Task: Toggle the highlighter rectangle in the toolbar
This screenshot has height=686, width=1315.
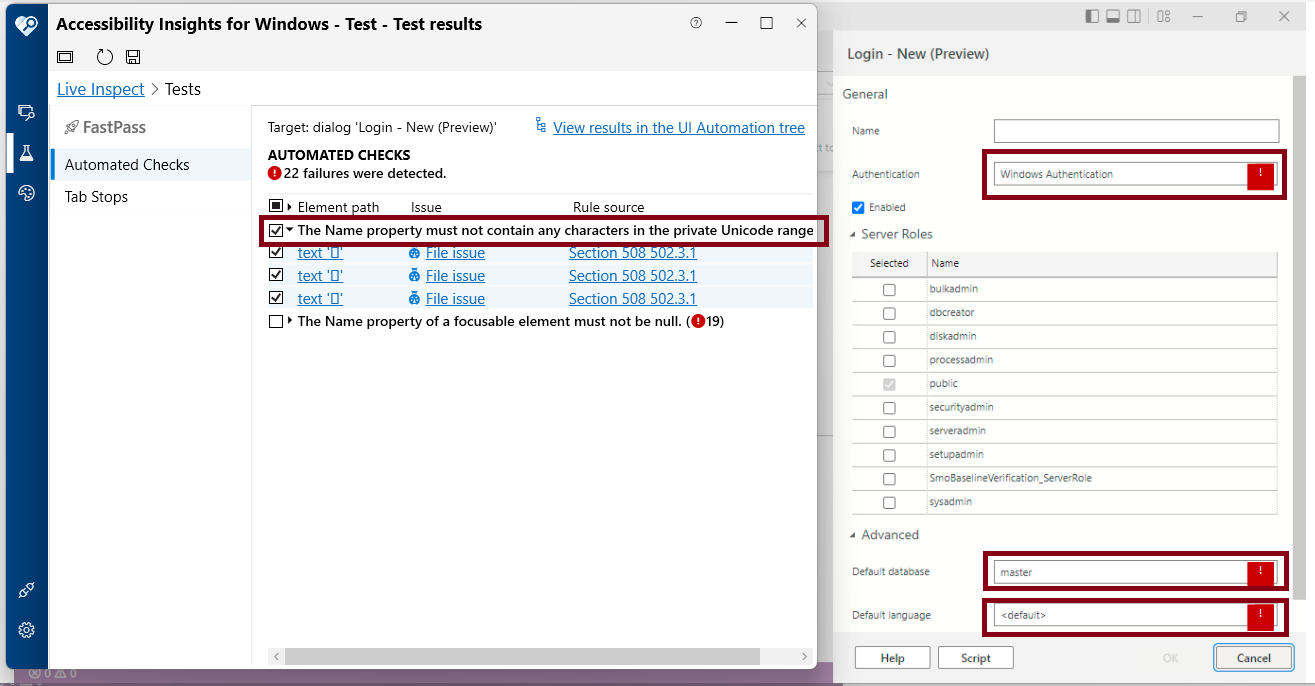Action: click(x=64, y=57)
